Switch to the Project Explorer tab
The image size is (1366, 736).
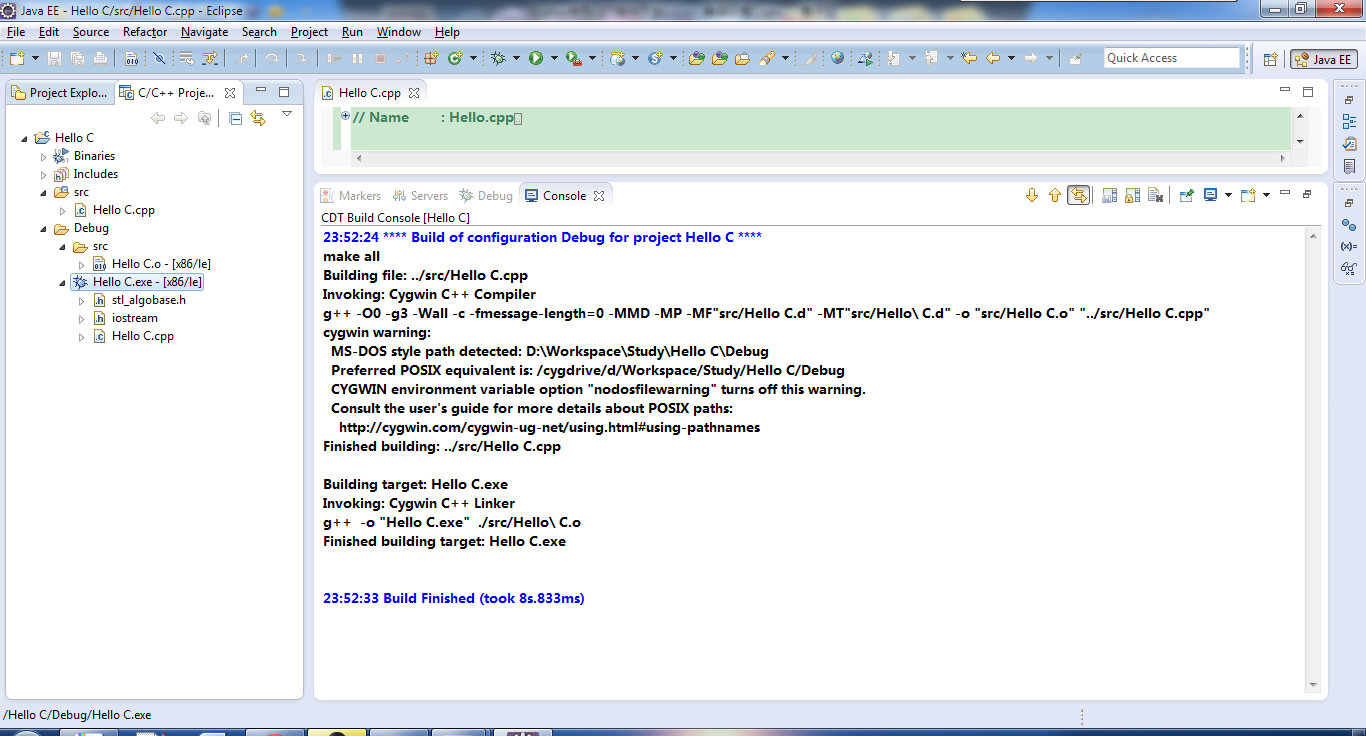[60, 93]
